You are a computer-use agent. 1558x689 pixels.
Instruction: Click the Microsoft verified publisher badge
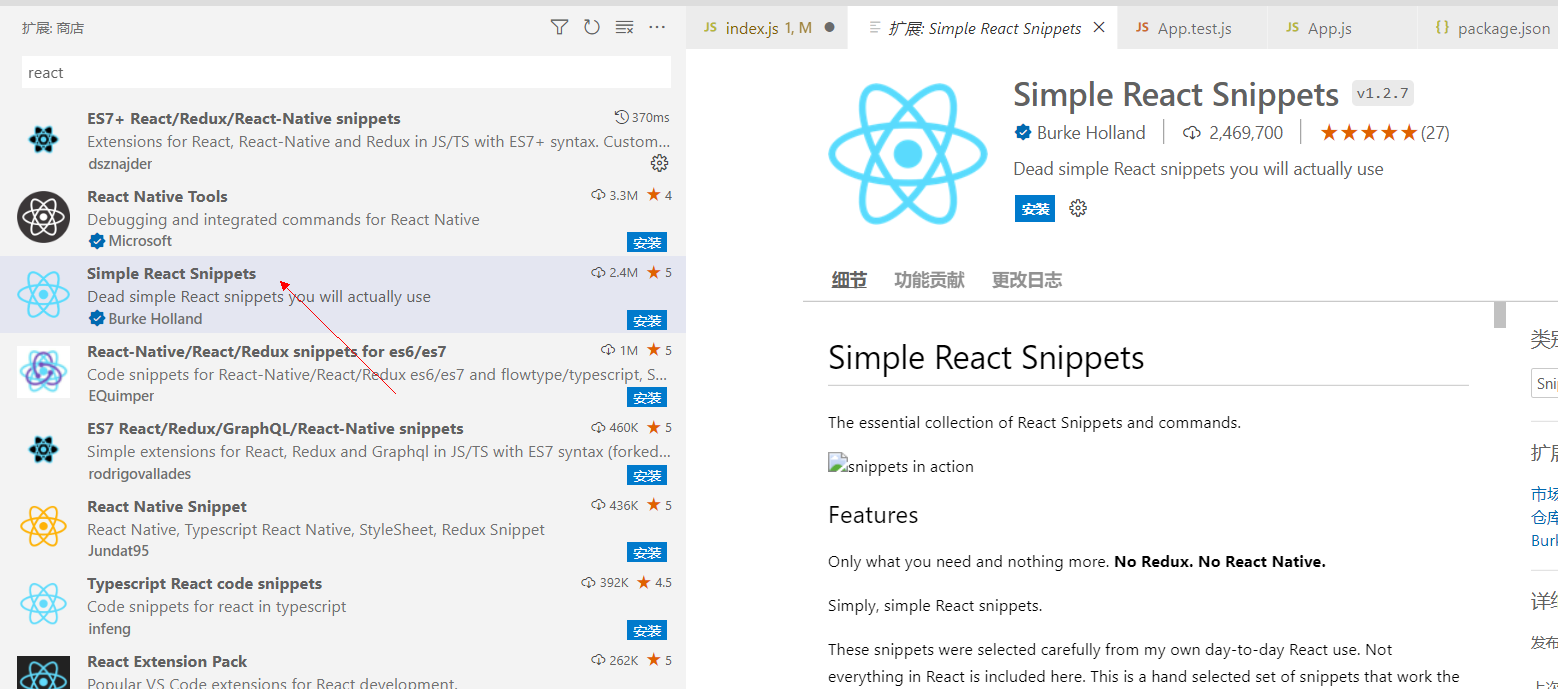click(97, 241)
